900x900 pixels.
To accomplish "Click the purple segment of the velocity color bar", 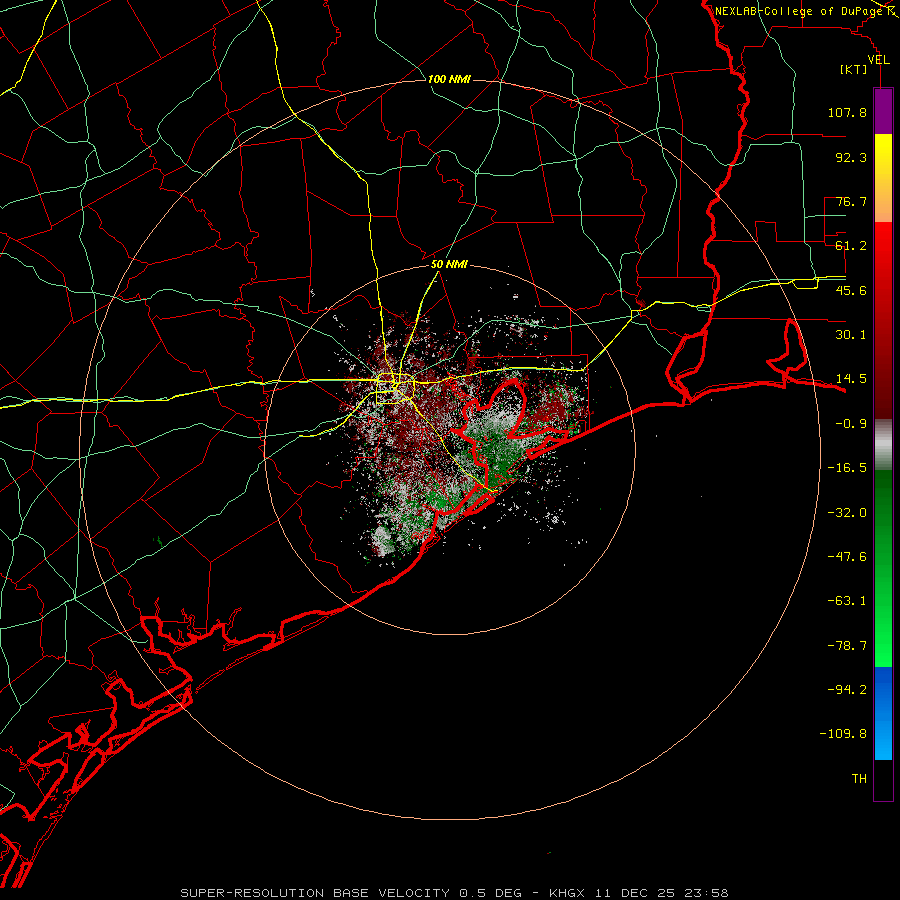I will tap(883, 112).
